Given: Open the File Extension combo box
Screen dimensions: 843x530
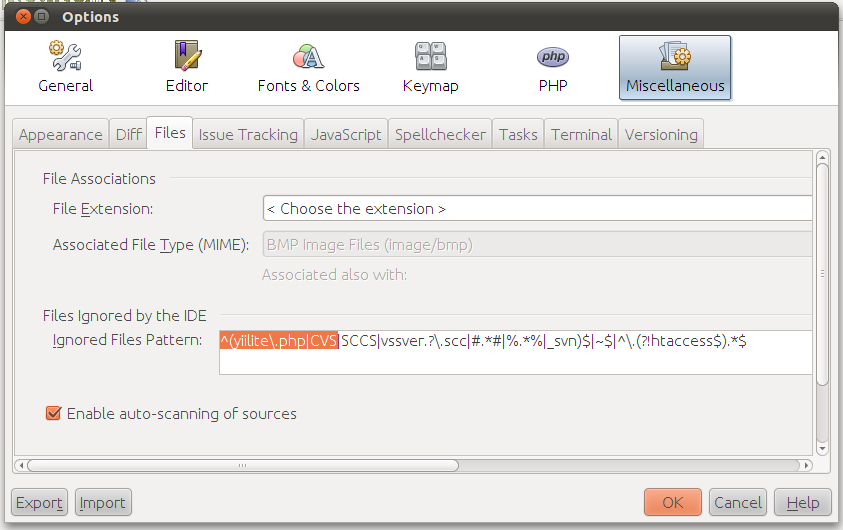Looking at the screenshot, I should pos(536,209).
